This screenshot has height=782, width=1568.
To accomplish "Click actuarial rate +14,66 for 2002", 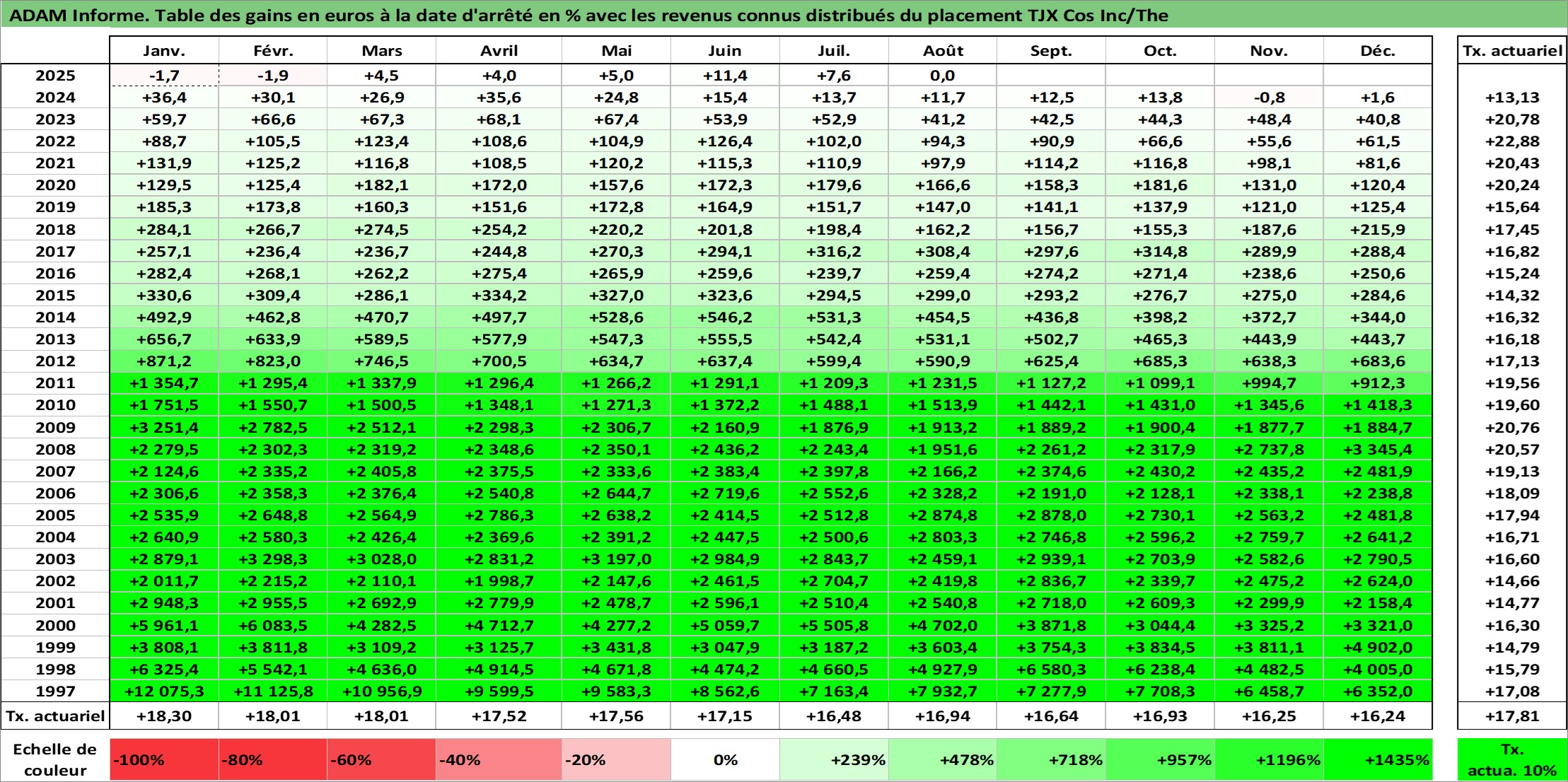I will point(1512,581).
